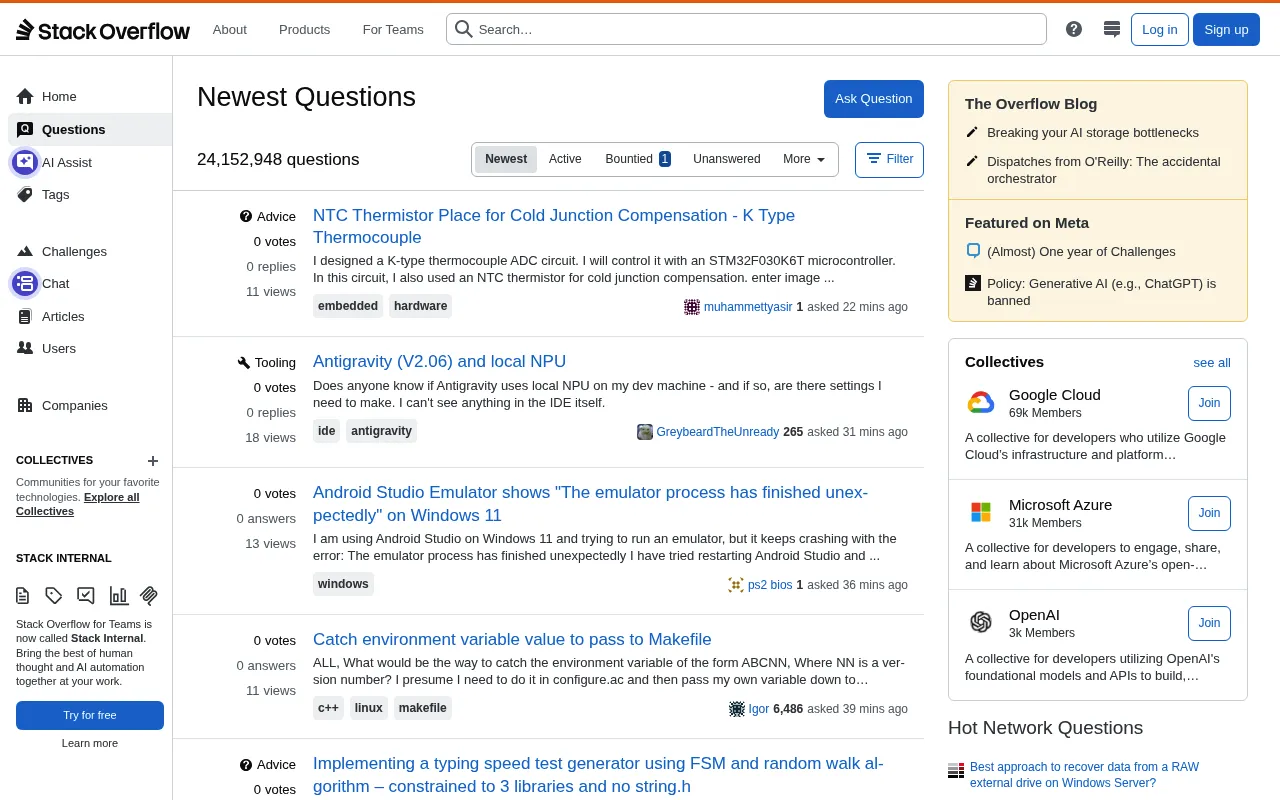Viewport: 1280px width, 800px height.
Task: Click Igor's user avatar
Action: point(737,709)
